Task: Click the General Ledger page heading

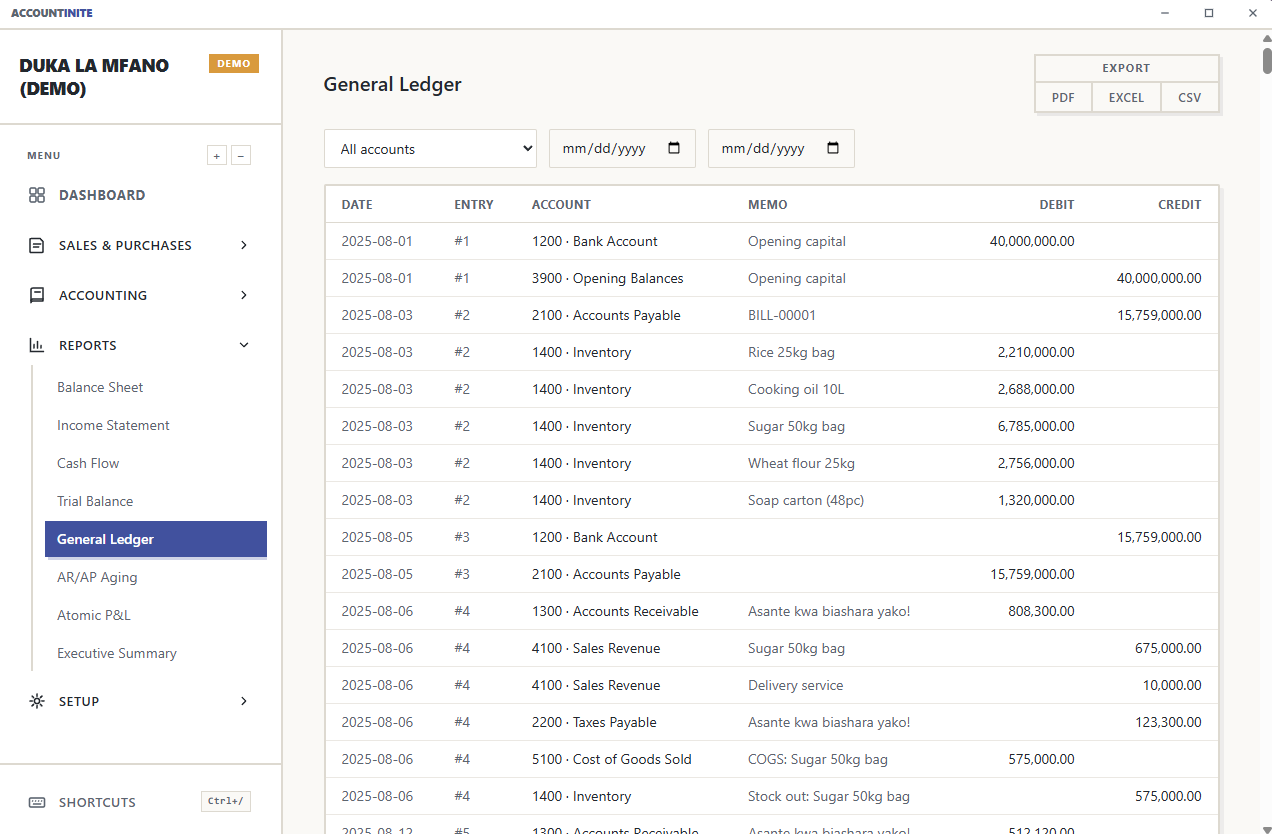Action: coord(392,84)
